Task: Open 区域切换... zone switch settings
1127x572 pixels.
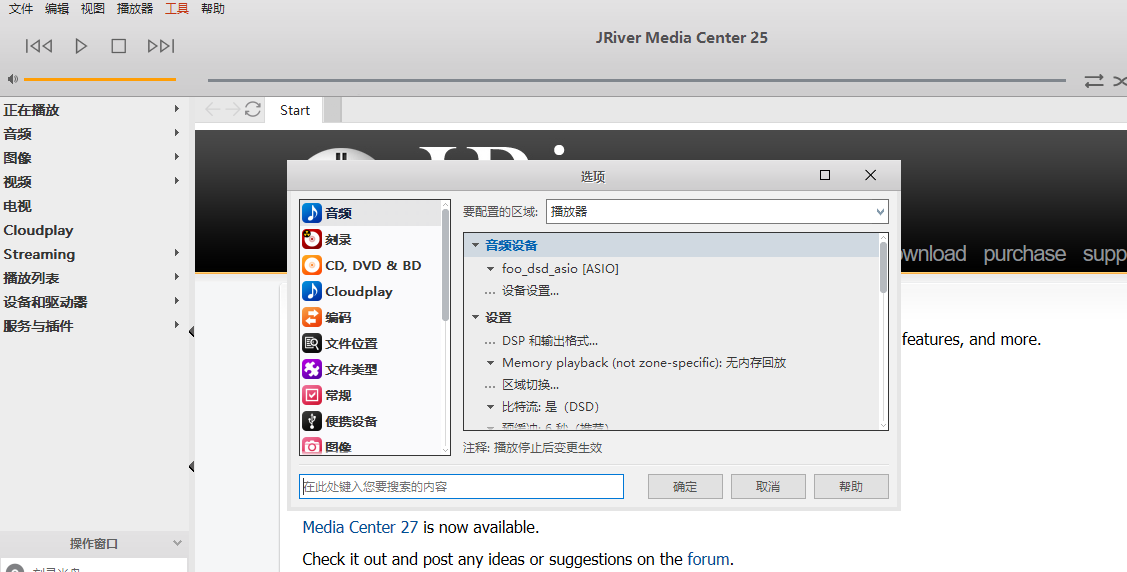Action: pyautogui.click(x=530, y=384)
